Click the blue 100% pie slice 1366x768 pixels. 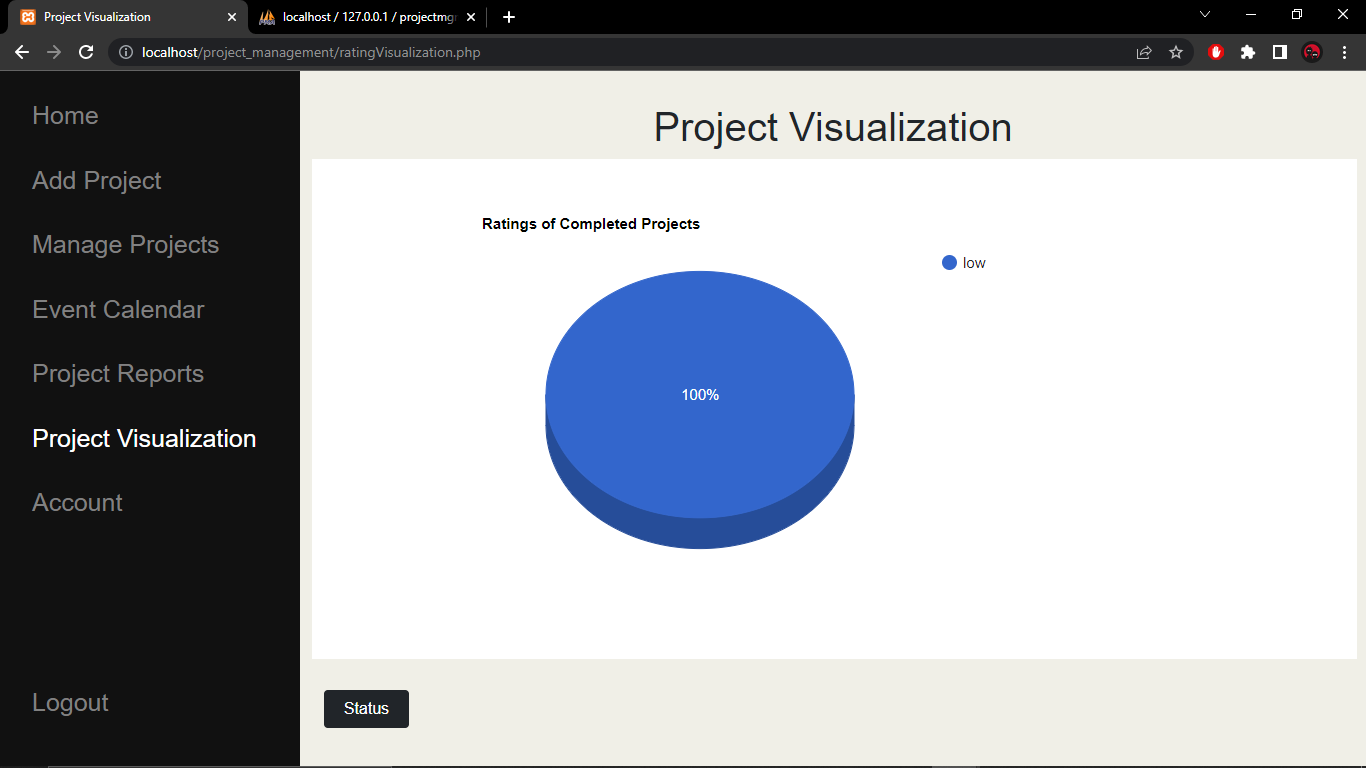click(700, 395)
